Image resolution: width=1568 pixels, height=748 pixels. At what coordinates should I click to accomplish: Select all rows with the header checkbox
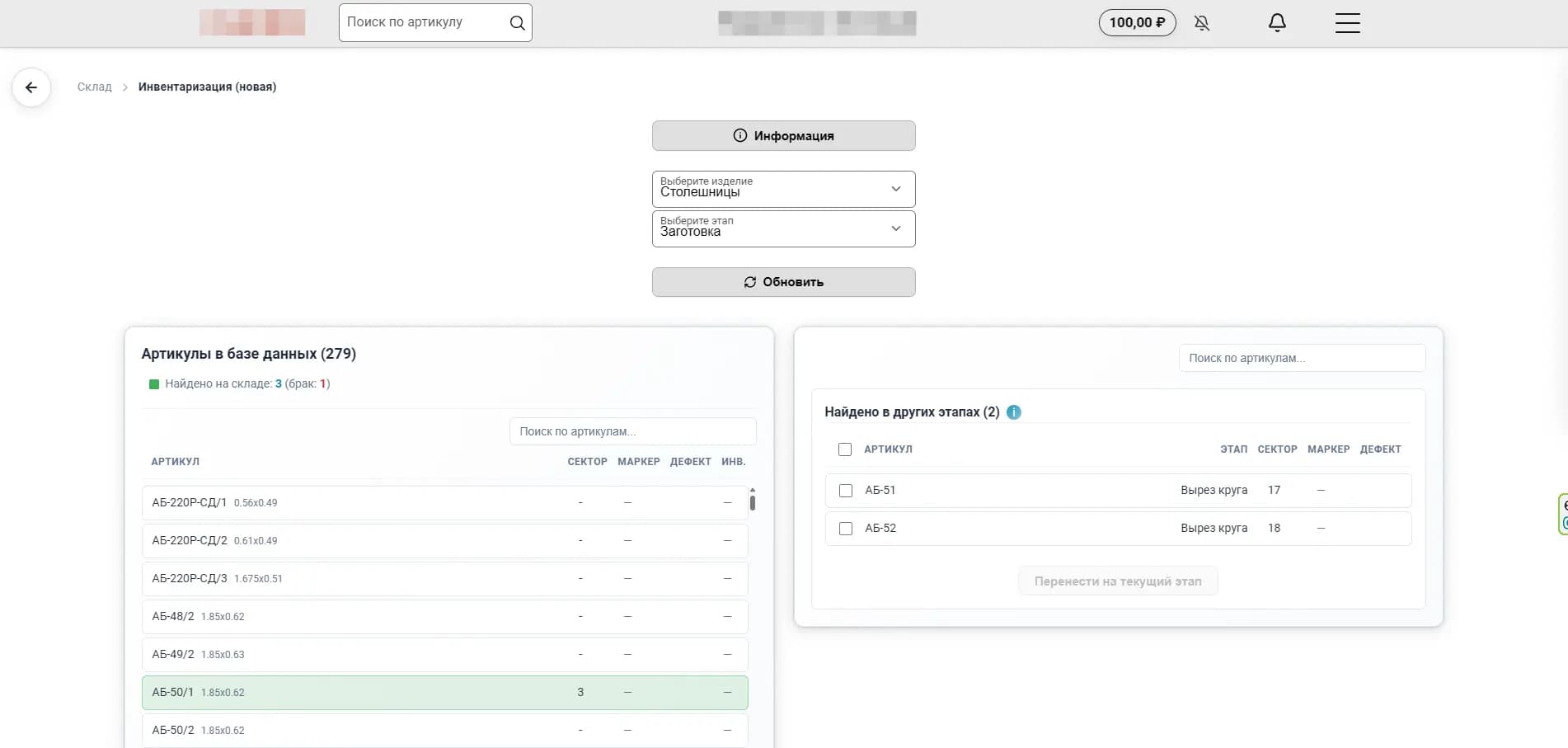tap(845, 449)
